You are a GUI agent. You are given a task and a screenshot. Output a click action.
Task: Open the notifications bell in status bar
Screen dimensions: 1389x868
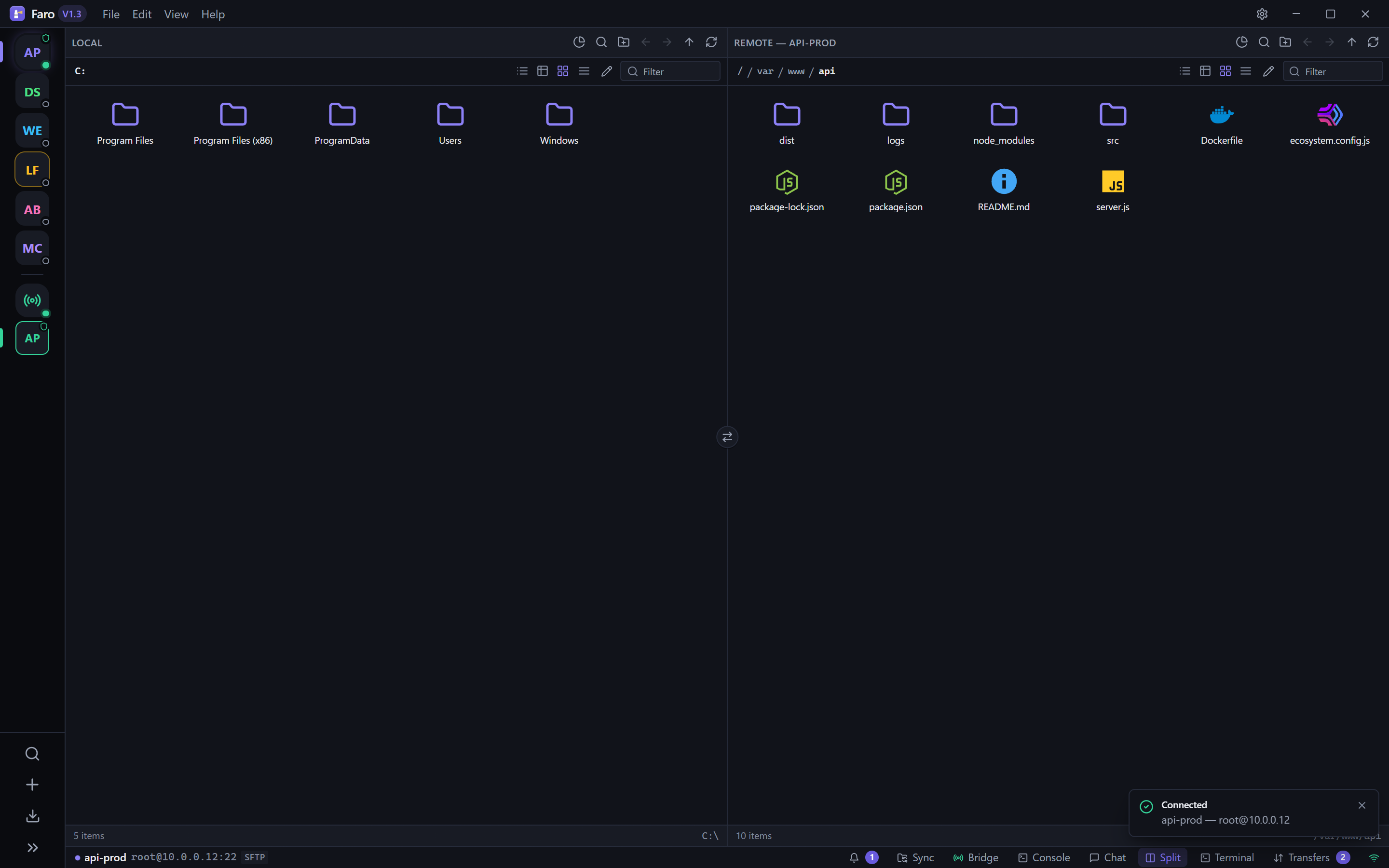coord(854,857)
